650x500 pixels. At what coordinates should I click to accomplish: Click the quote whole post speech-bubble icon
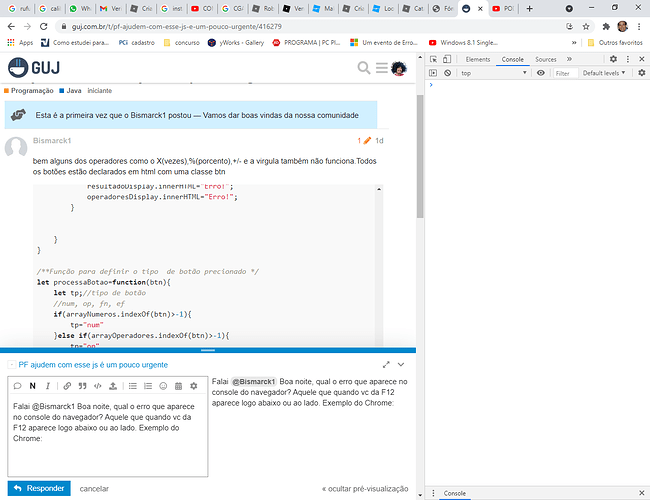(17, 386)
